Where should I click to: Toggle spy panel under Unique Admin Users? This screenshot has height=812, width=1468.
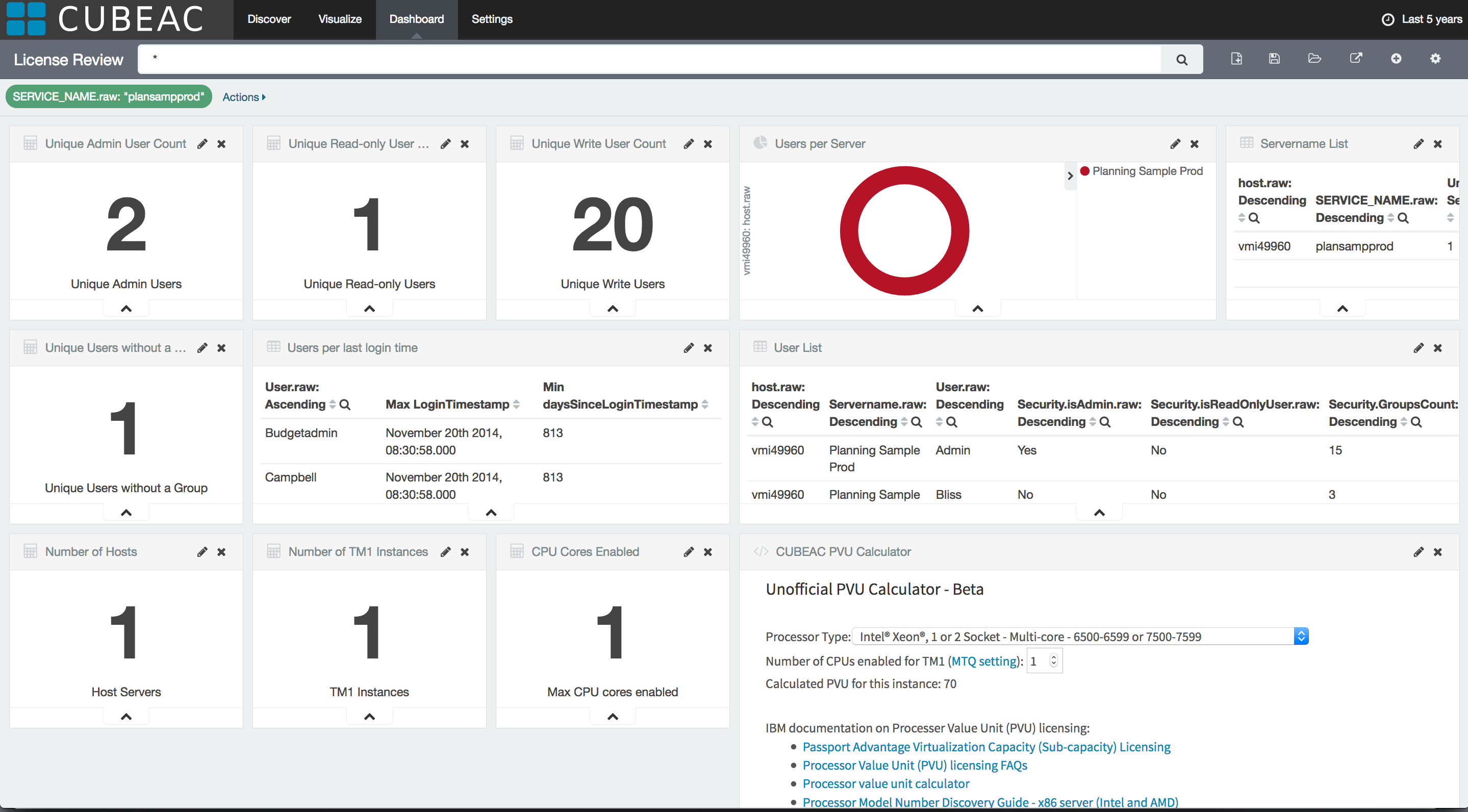click(x=126, y=309)
